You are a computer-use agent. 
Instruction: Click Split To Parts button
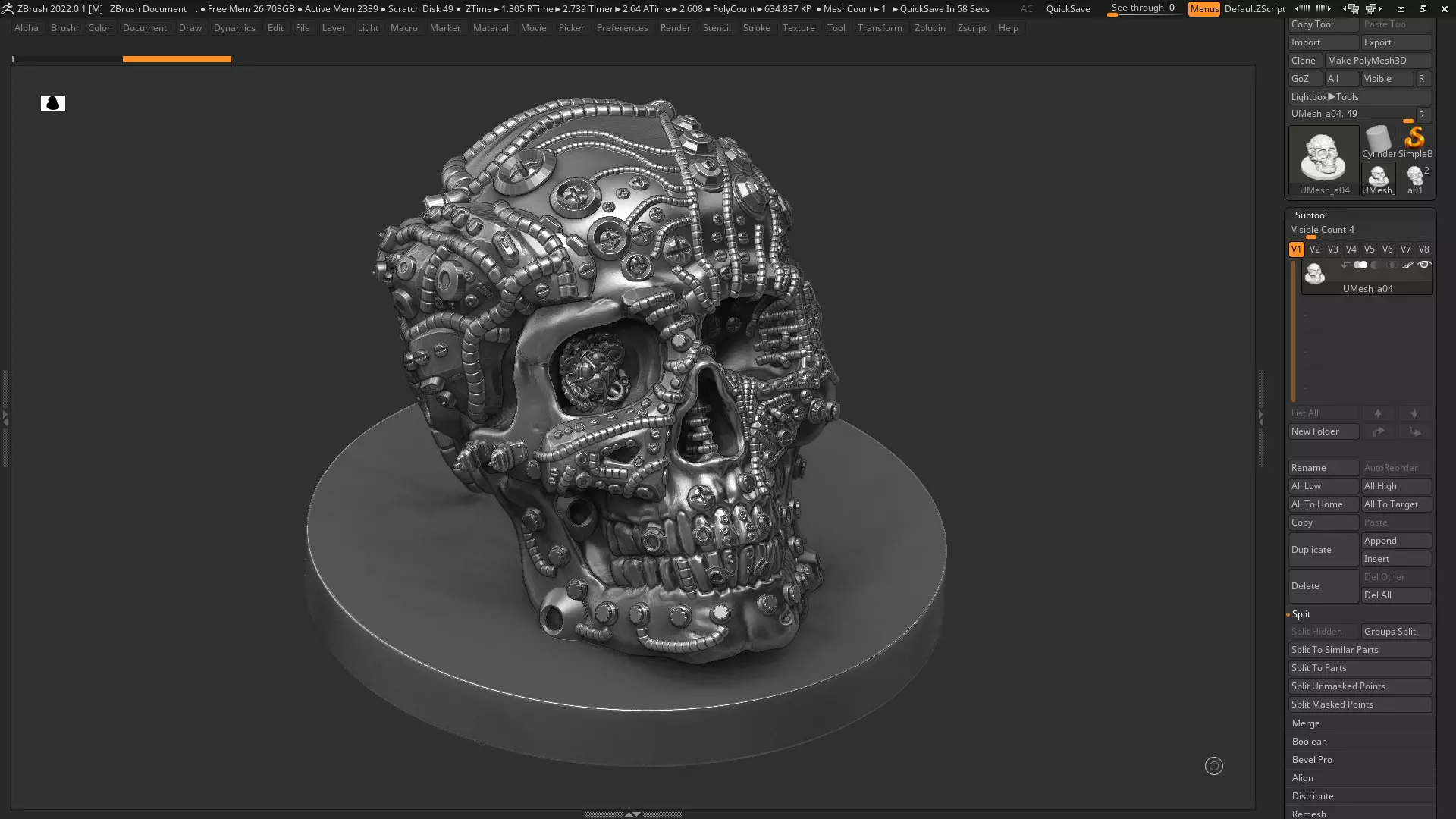pyautogui.click(x=1360, y=668)
